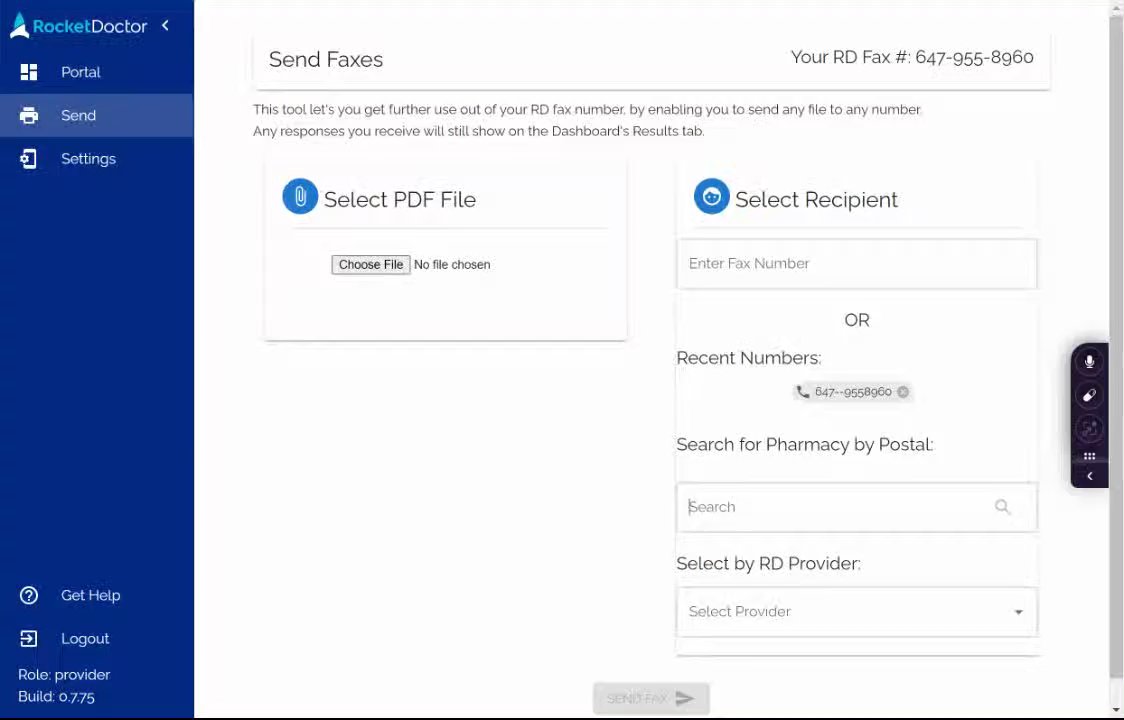Remove recent number 647--9558960 with x icon

coord(903,392)
